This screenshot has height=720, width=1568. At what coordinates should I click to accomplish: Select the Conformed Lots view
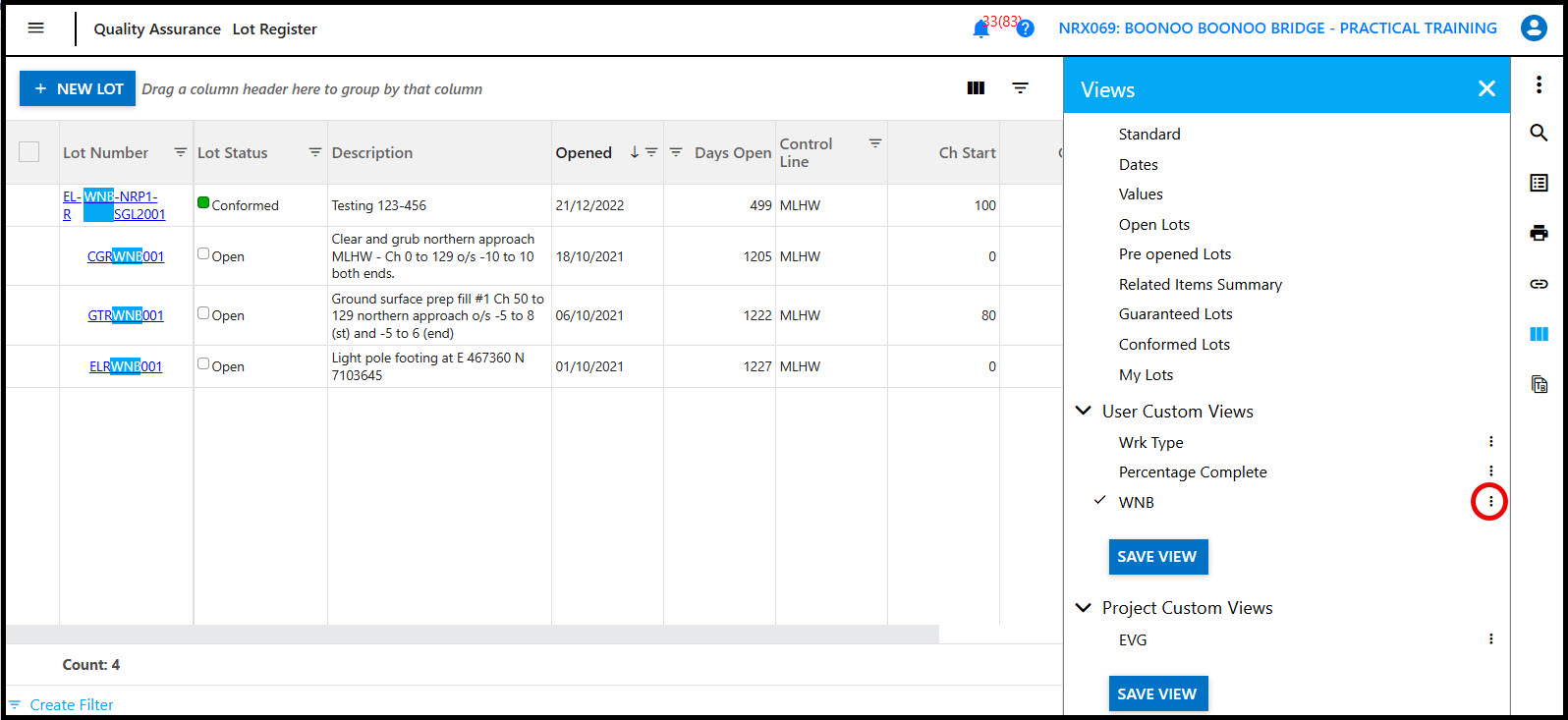click(1174, 345)
